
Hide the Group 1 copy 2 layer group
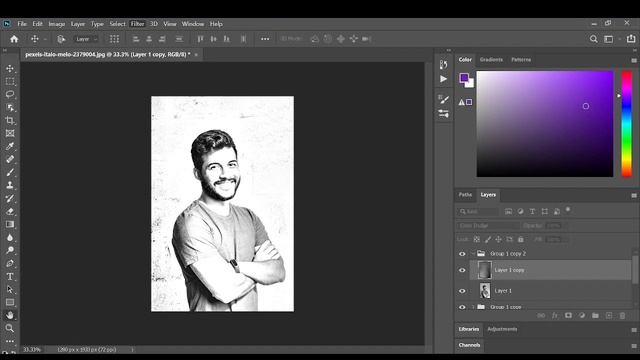point(462,254)
